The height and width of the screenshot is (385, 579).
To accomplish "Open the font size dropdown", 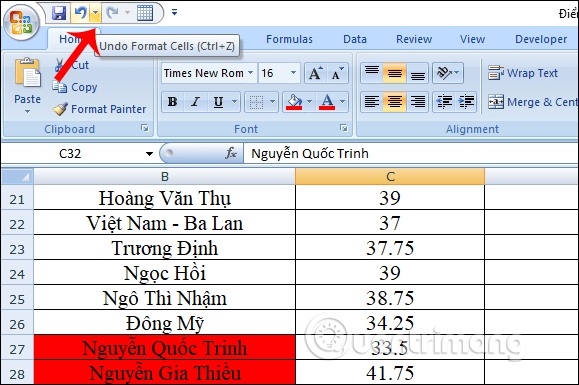I will click(294, 73).
